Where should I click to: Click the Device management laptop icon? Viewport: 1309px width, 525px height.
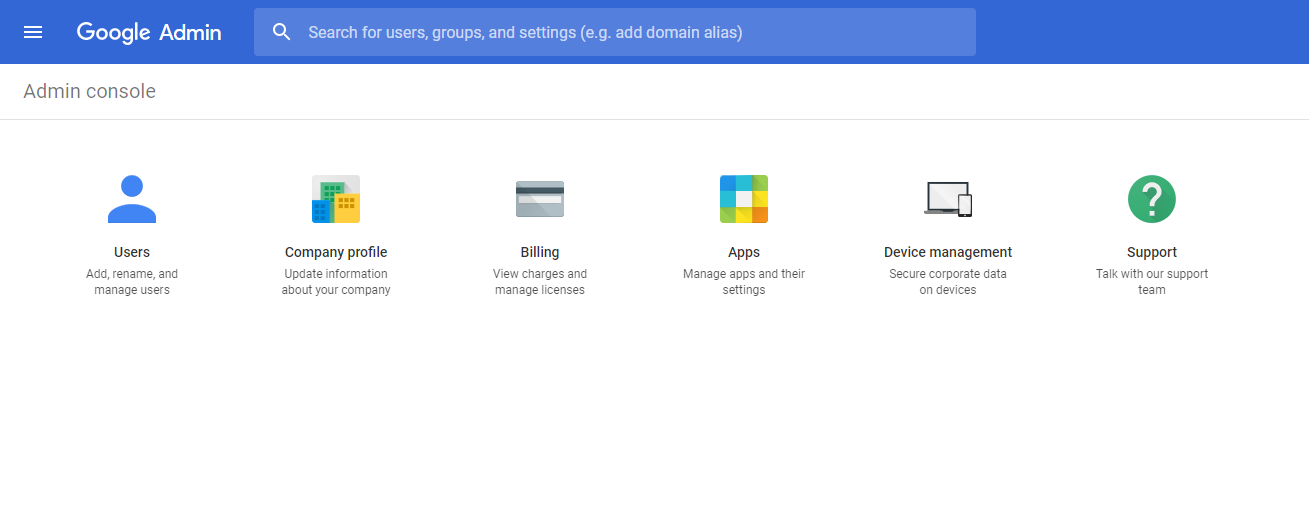948,199
